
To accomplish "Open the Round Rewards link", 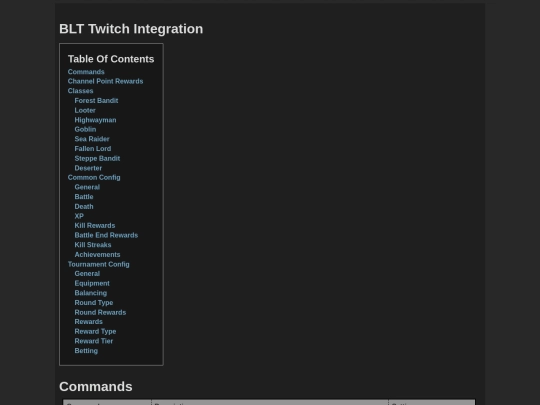I will (101, 312).
